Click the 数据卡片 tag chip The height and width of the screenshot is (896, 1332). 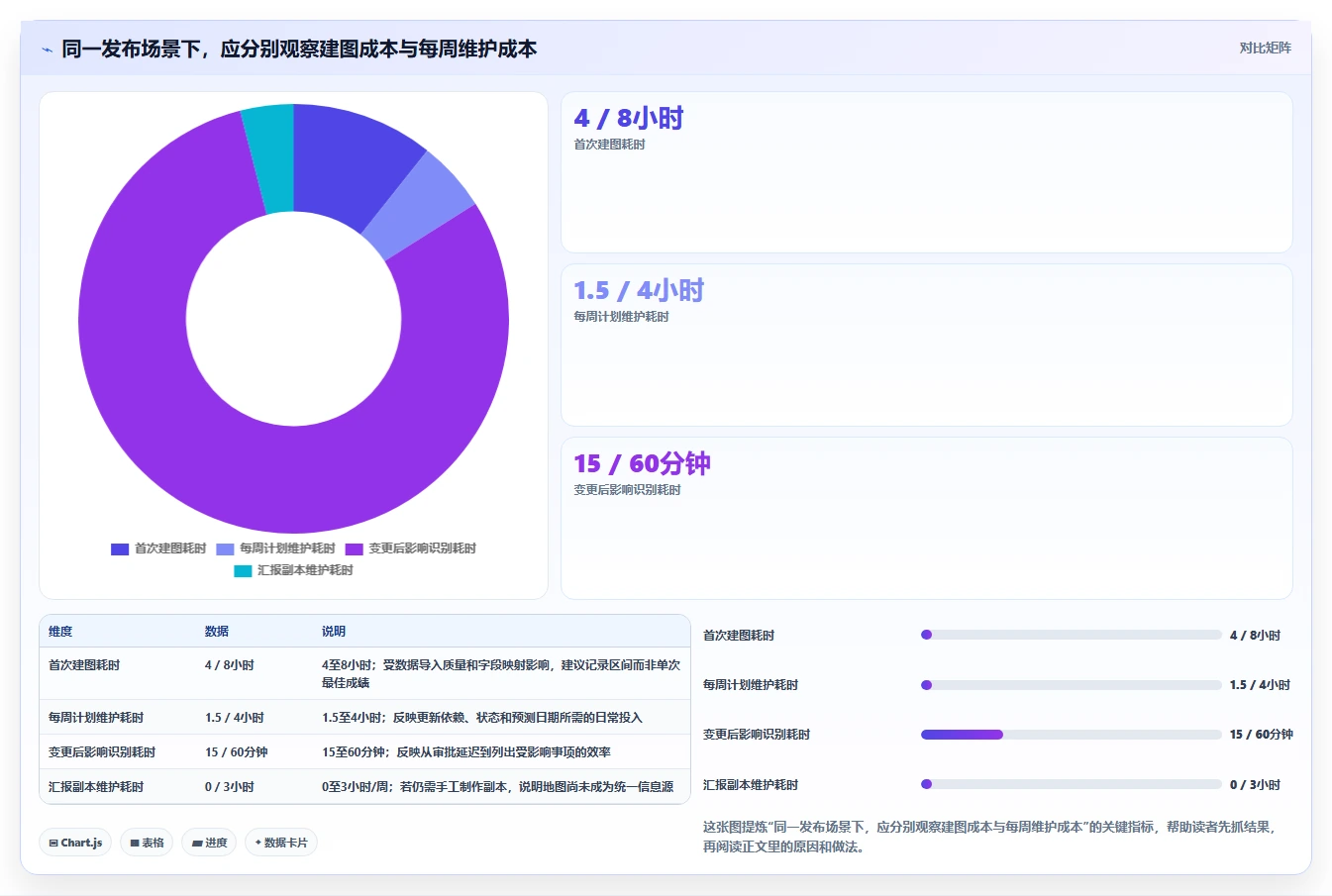(281, 843)
